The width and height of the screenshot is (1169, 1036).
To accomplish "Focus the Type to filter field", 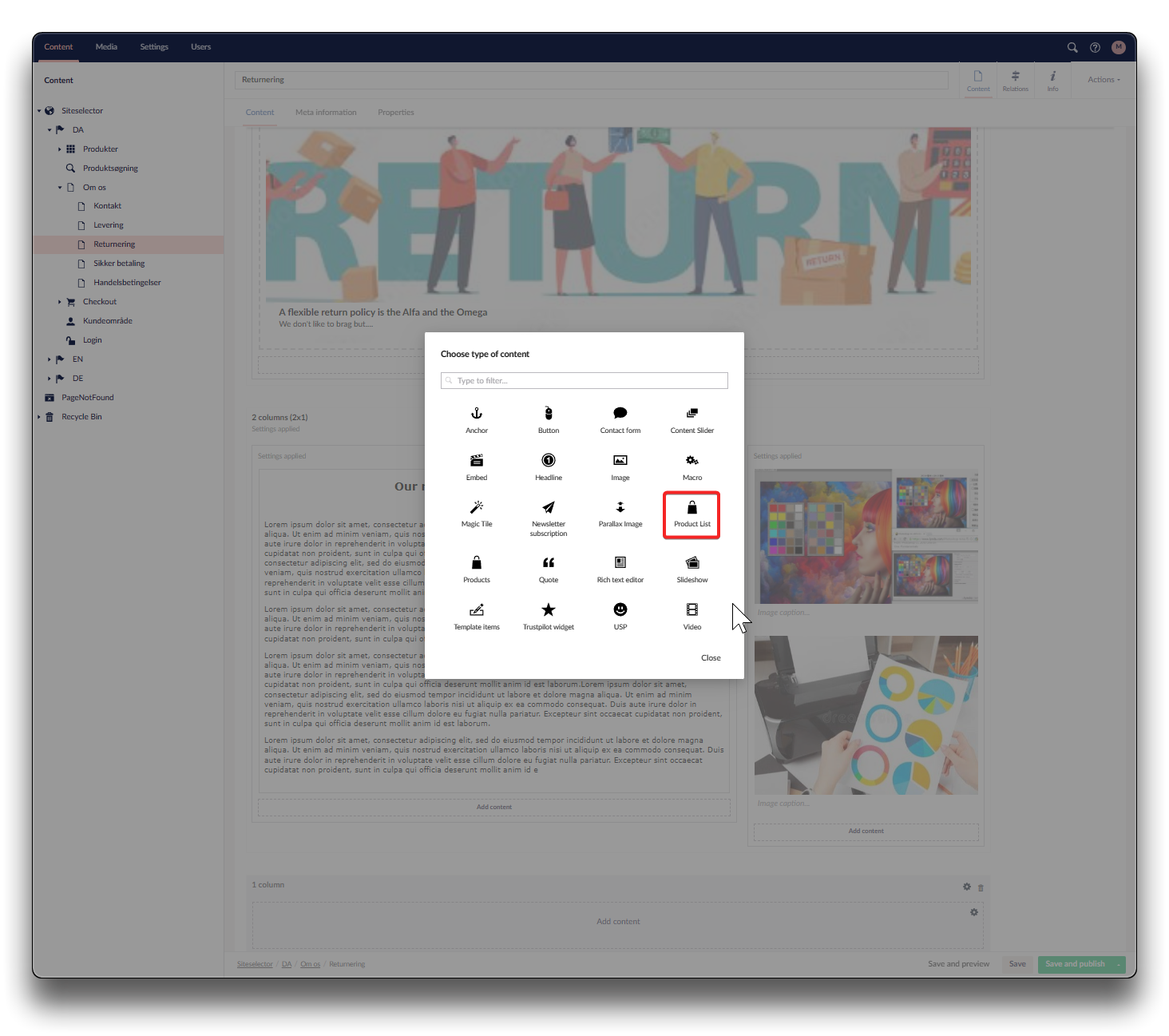I will point(584,380).
